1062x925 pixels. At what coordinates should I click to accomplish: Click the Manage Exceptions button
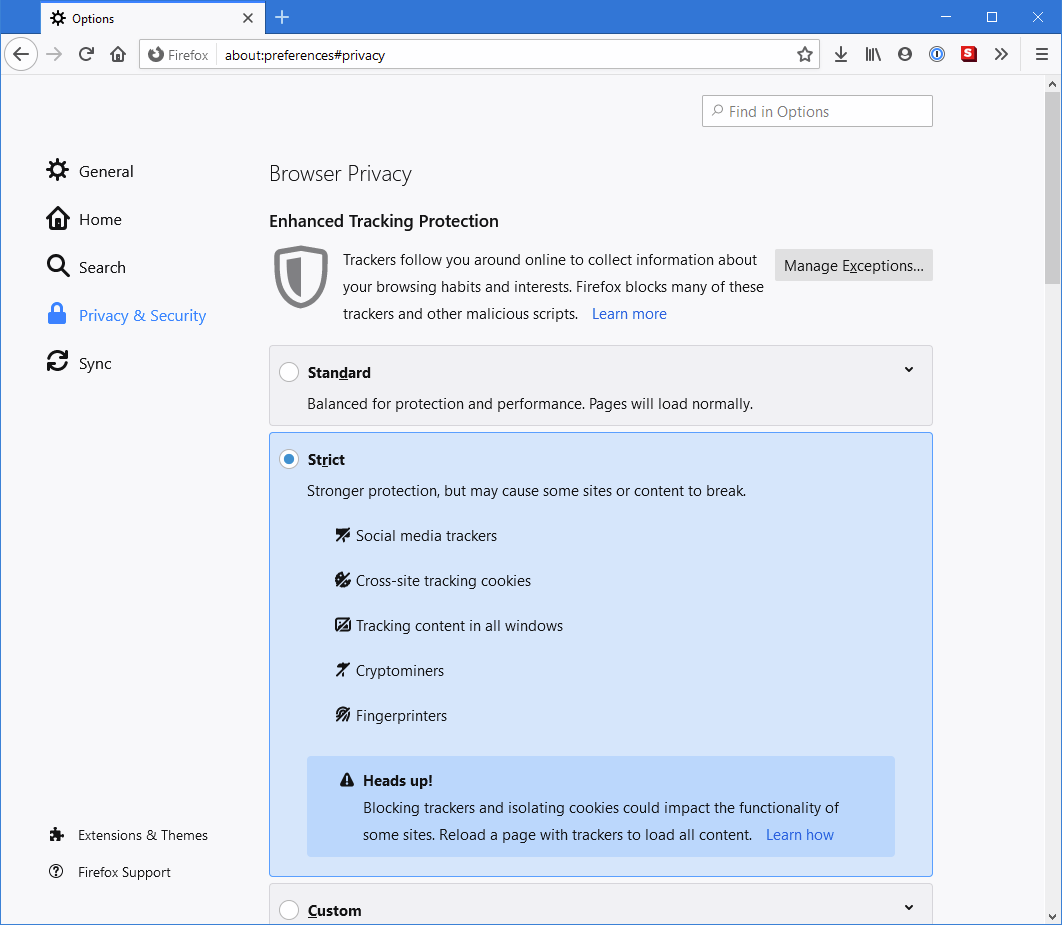[x=853, y=266]
